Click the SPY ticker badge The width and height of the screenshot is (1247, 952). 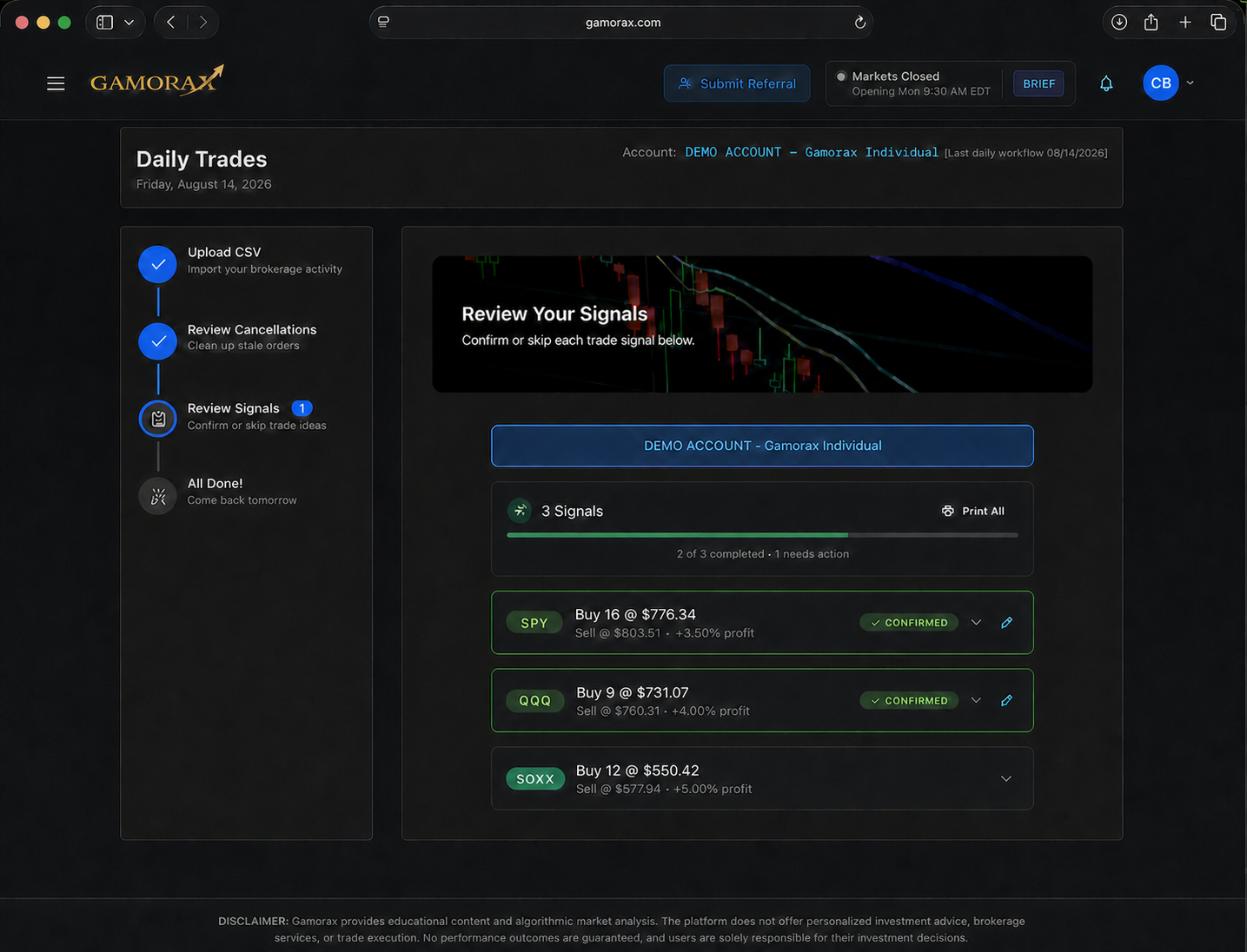[x=534, y=623]
